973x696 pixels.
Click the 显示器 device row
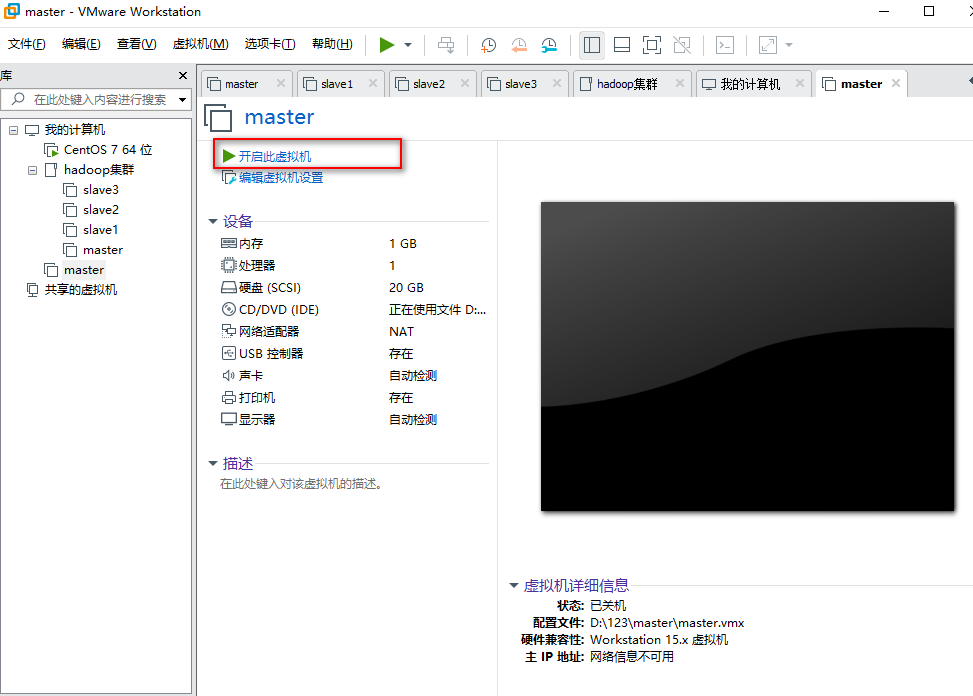coord(354,420)
